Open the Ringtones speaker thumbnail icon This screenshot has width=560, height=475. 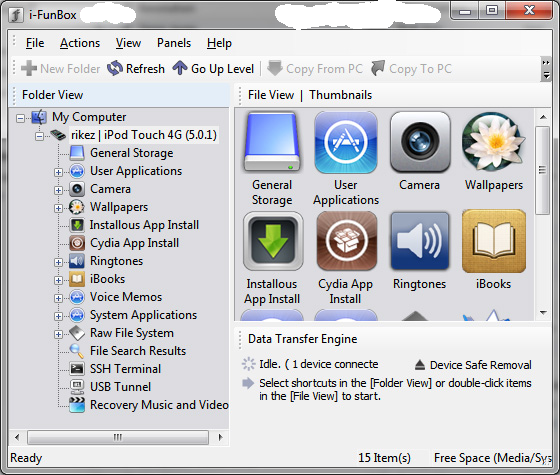pos(420,241)
